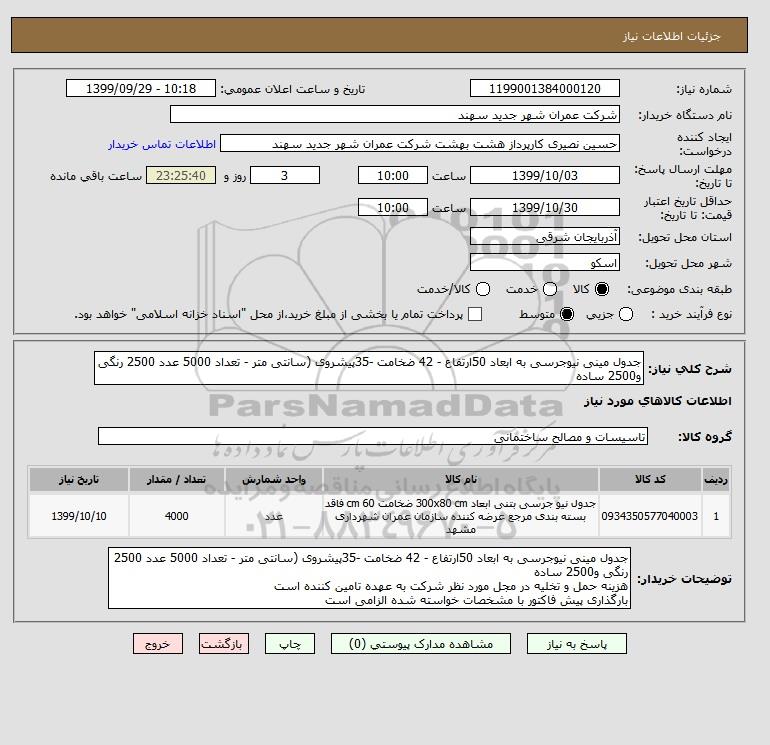Click response deadline date 1399/10/03 field
Image resolution: width=770 pixels, height=745 pixels.
pos(545,175)
